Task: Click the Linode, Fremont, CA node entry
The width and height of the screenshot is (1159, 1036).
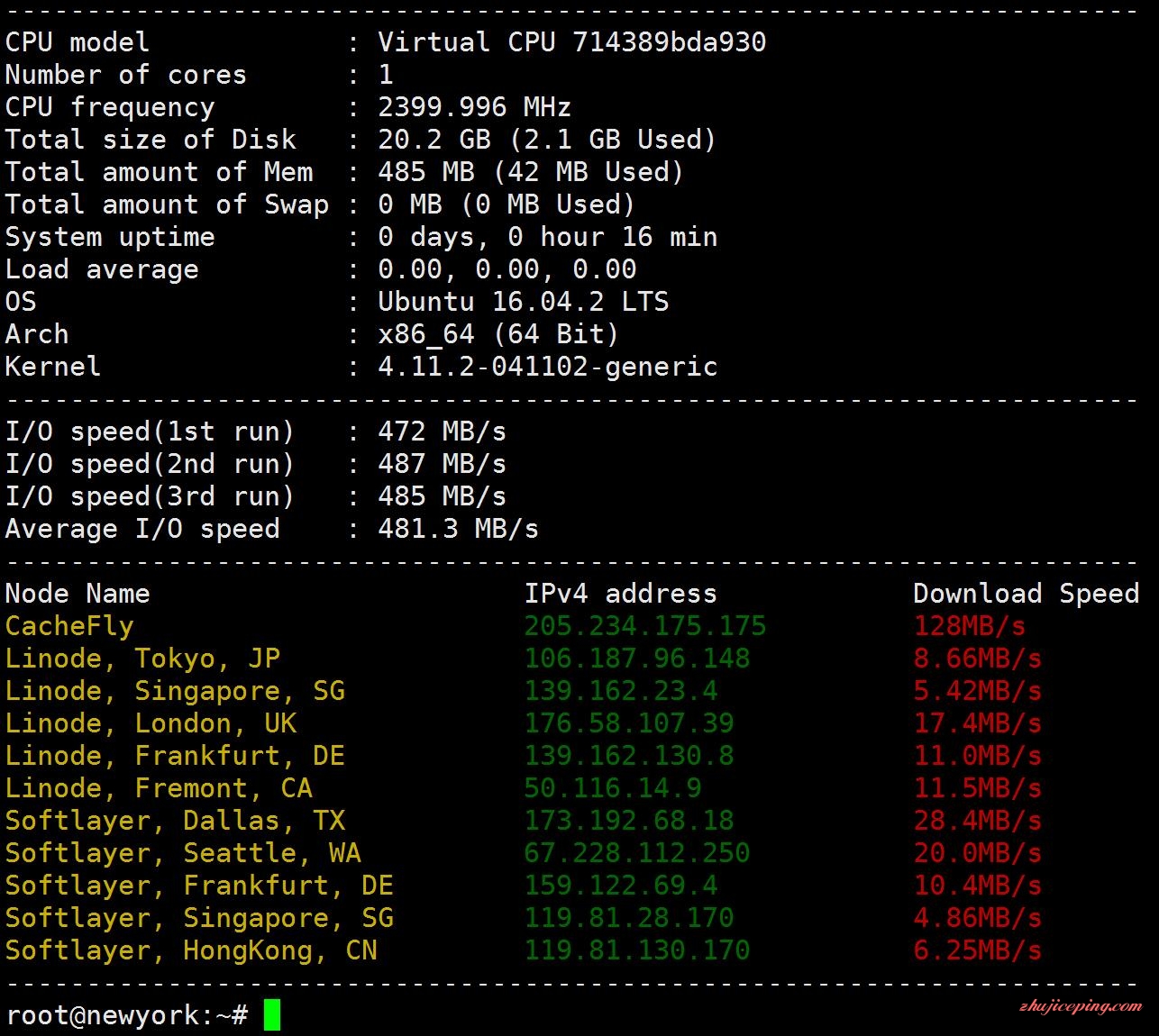Action: [159, 788]
